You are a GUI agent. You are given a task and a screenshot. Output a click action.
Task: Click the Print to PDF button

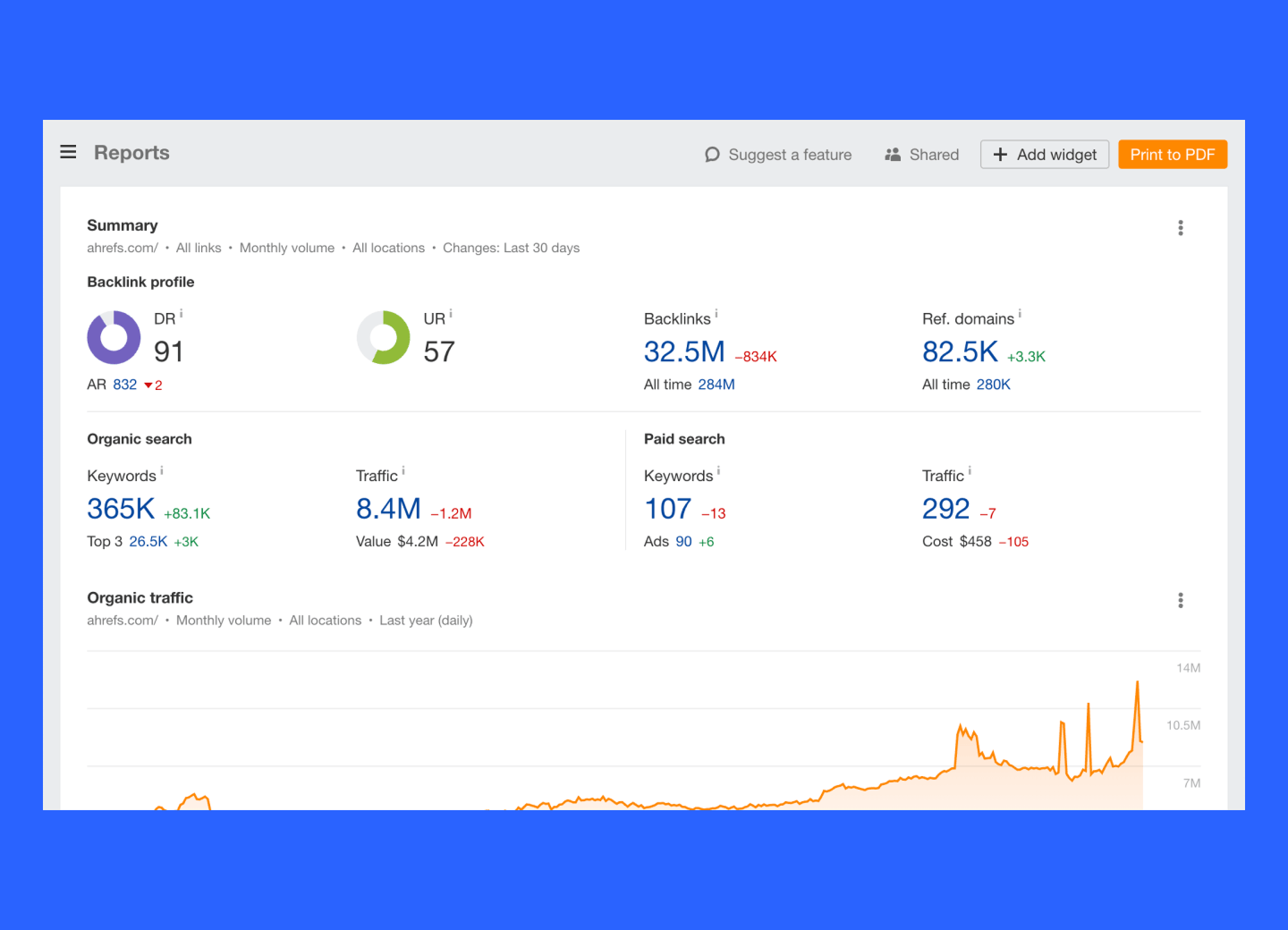[1173, 154]
